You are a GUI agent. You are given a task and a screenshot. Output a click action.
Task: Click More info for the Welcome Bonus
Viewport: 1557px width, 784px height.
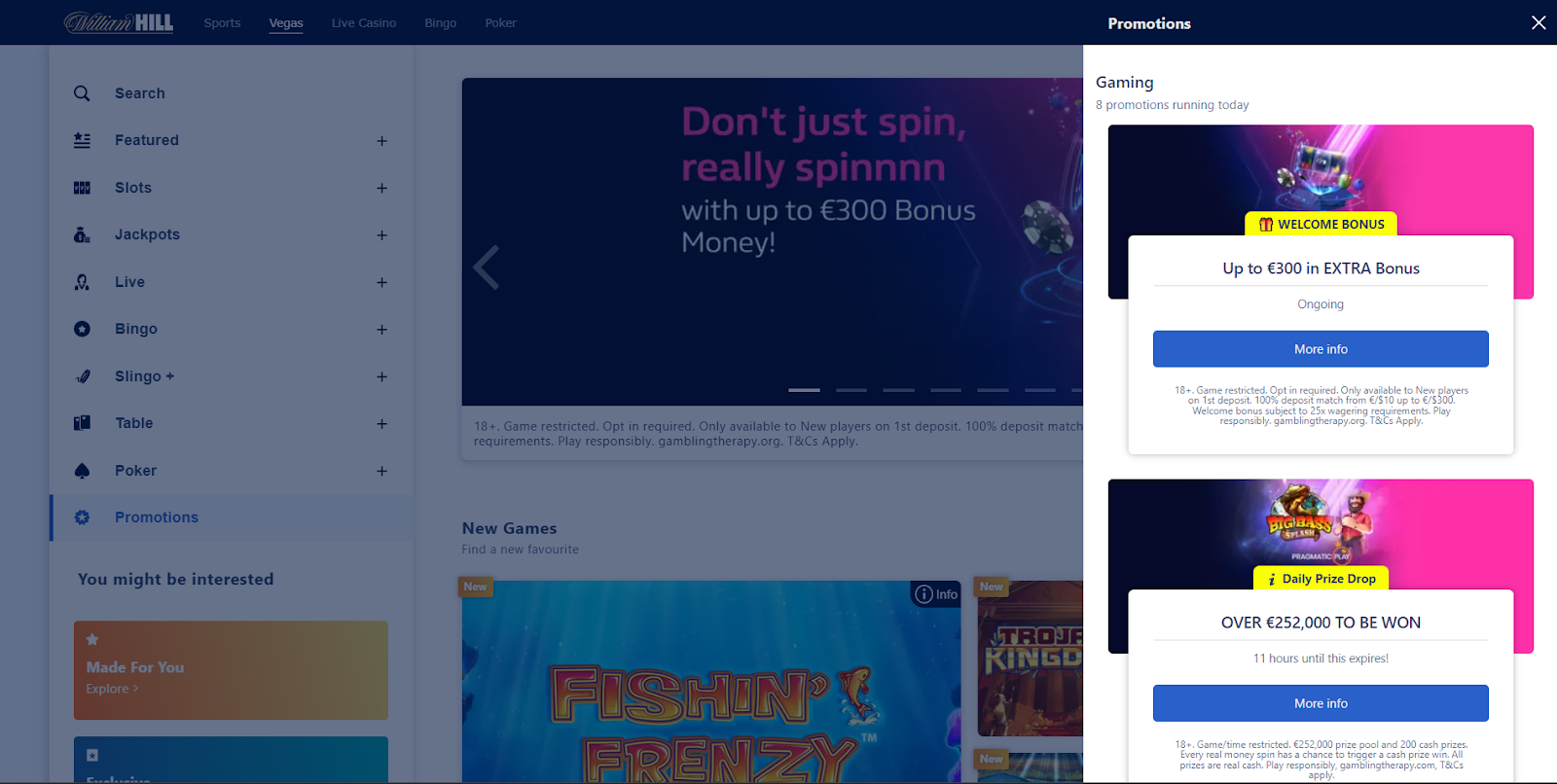pyautogui.click(x=1321, y=349)
